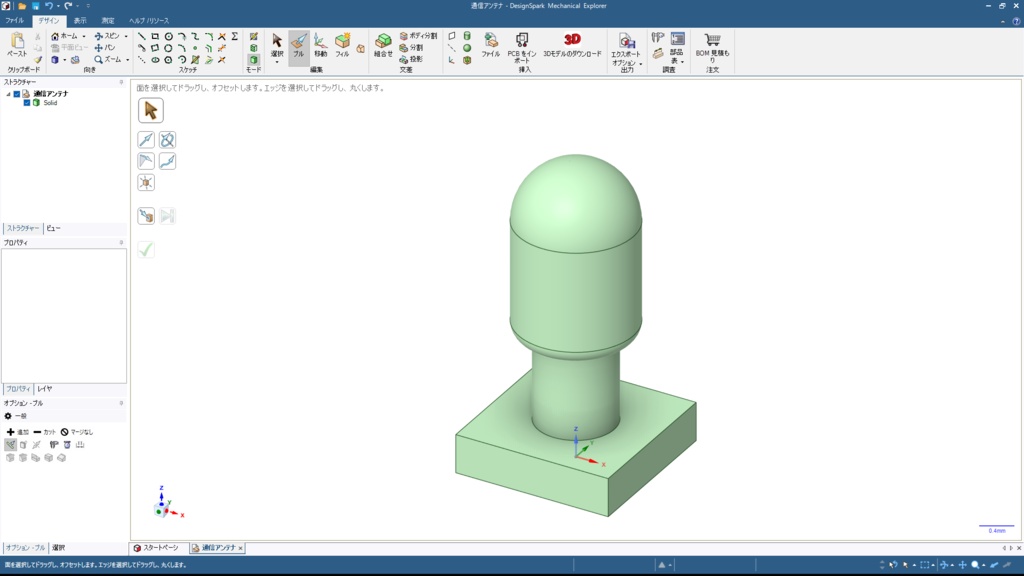Toggle visibility checkbox for Solid
The width and height of the screenshot is (1024, 576).
point(27,103)
